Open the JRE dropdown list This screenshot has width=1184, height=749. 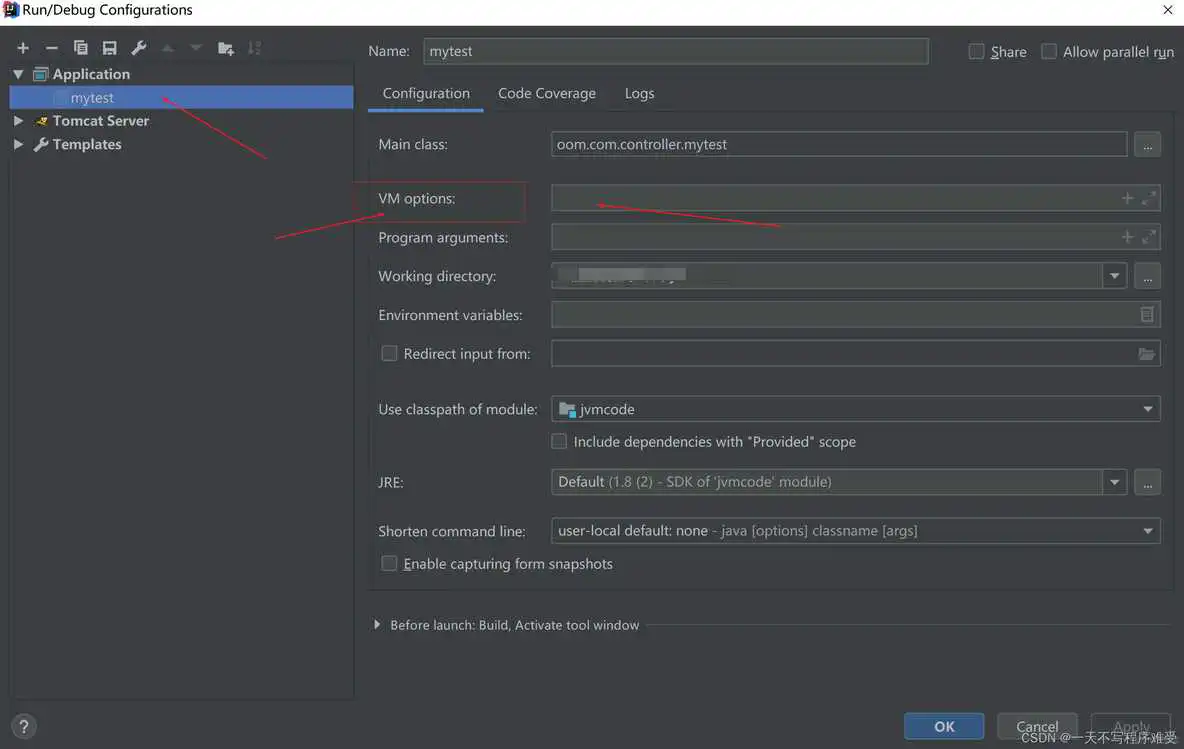(x=1114, y=482)
